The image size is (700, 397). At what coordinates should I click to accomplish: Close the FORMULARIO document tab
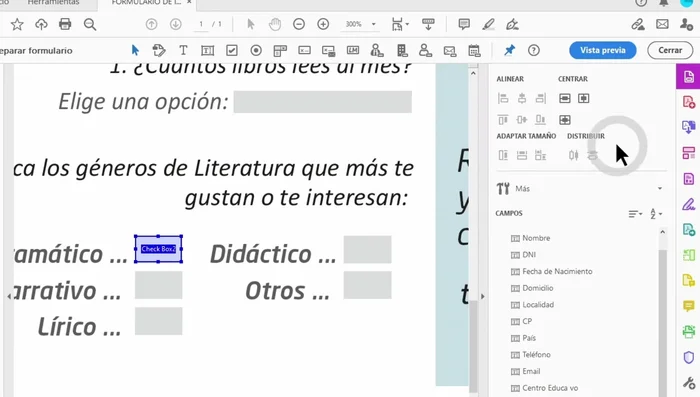pos(189,2)
